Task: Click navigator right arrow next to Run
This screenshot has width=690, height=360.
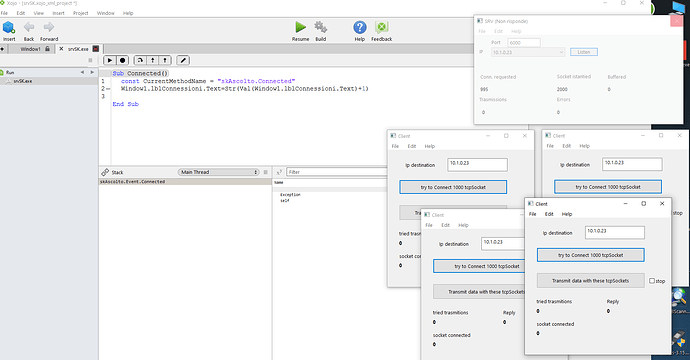Action: (92, 72)
